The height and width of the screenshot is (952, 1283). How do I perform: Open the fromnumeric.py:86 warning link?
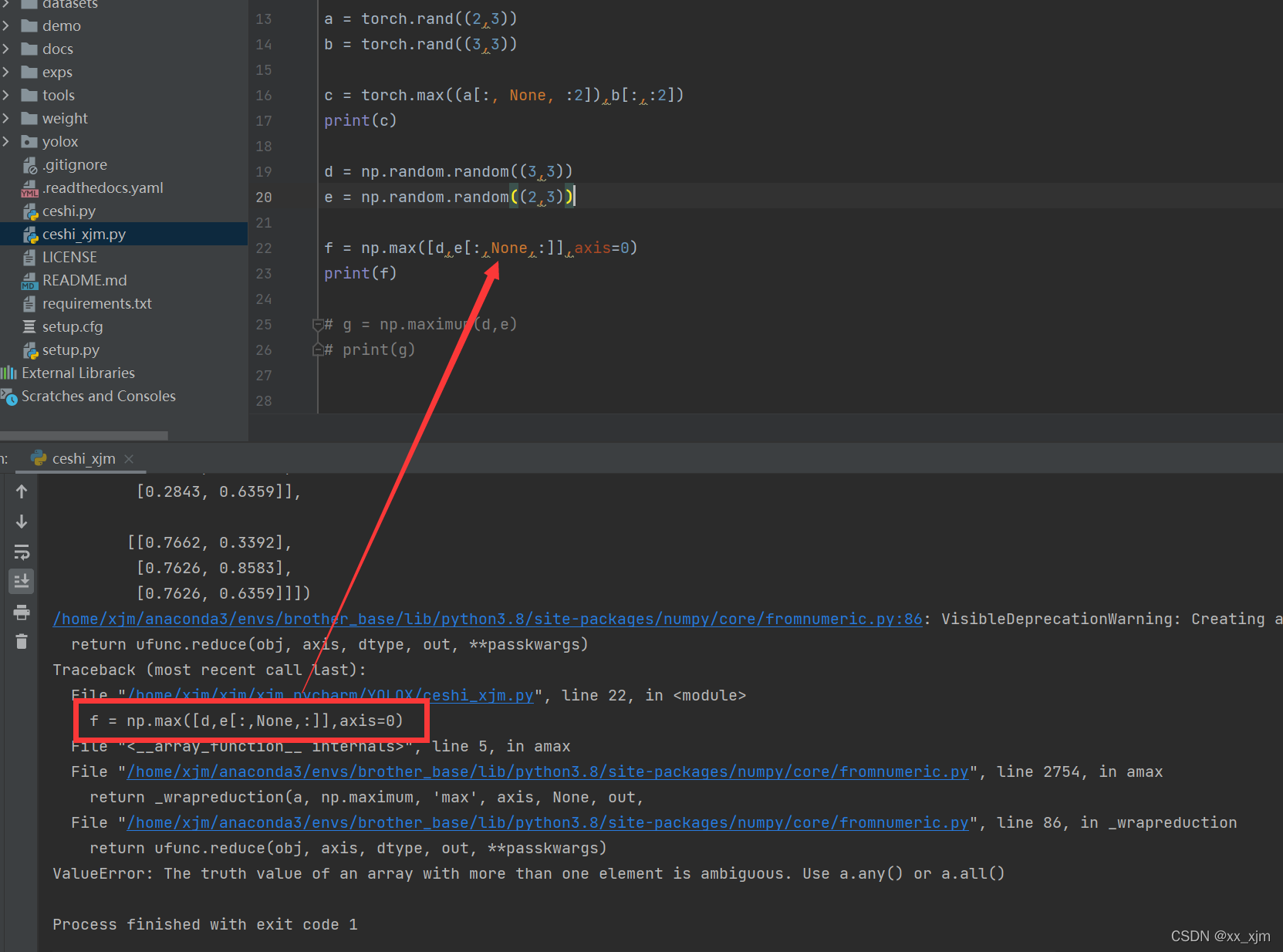(488, 619)
